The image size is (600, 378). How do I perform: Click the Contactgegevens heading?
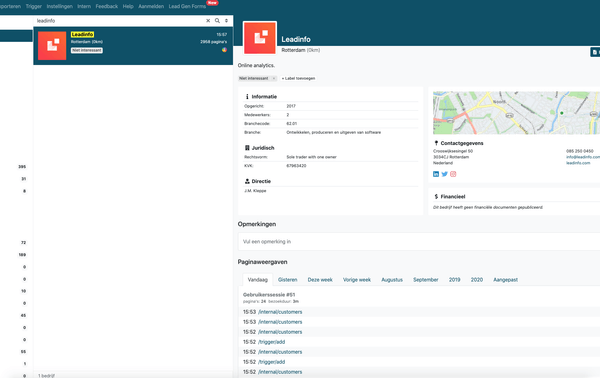click(x=462, y=143)
